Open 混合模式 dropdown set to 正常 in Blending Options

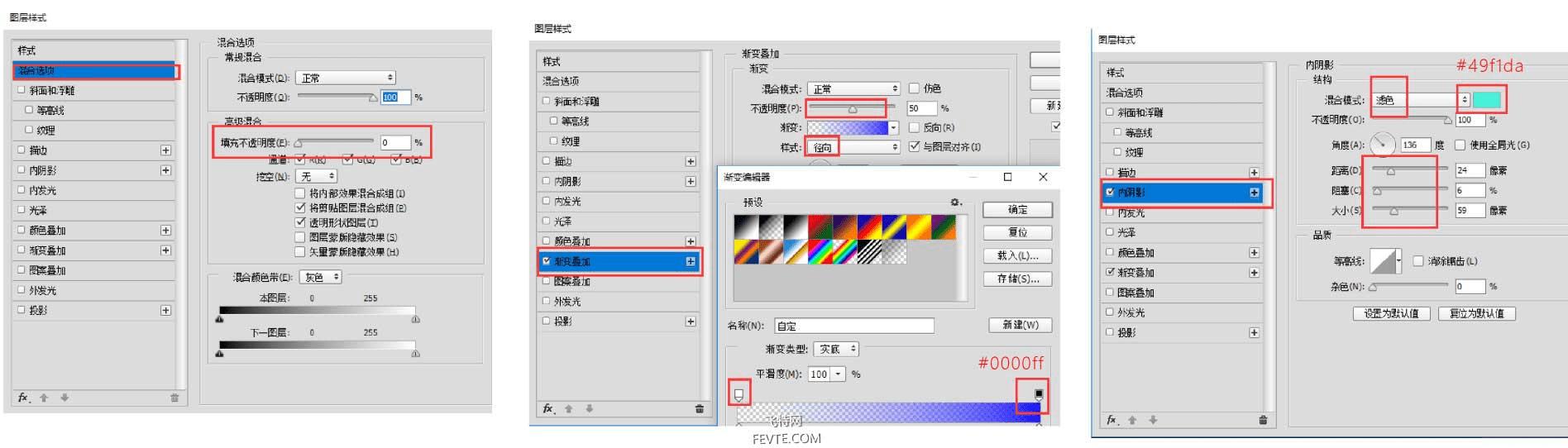(346, 78)
